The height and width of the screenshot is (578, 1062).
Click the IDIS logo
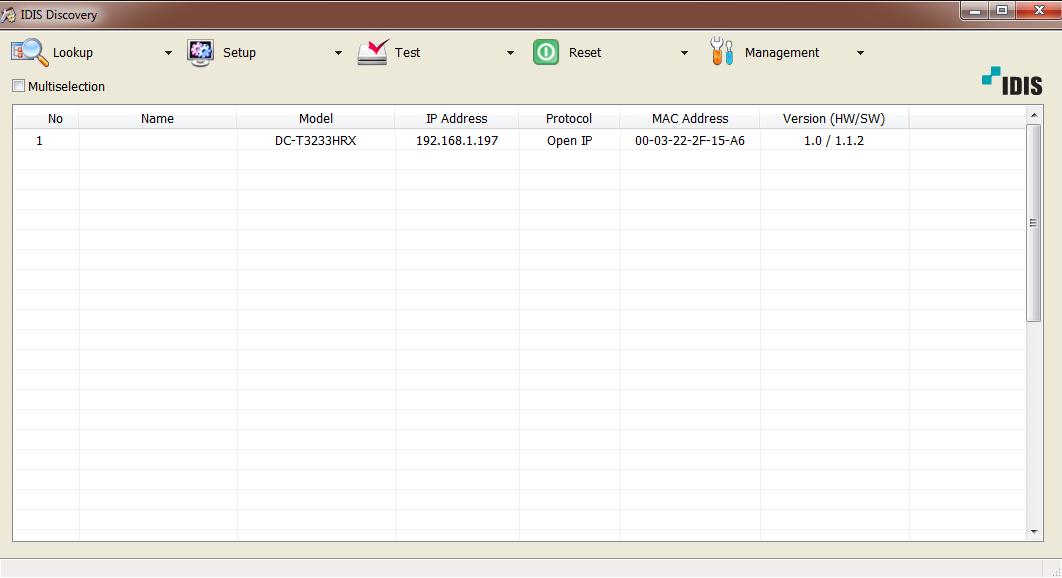click(1012, 81)
